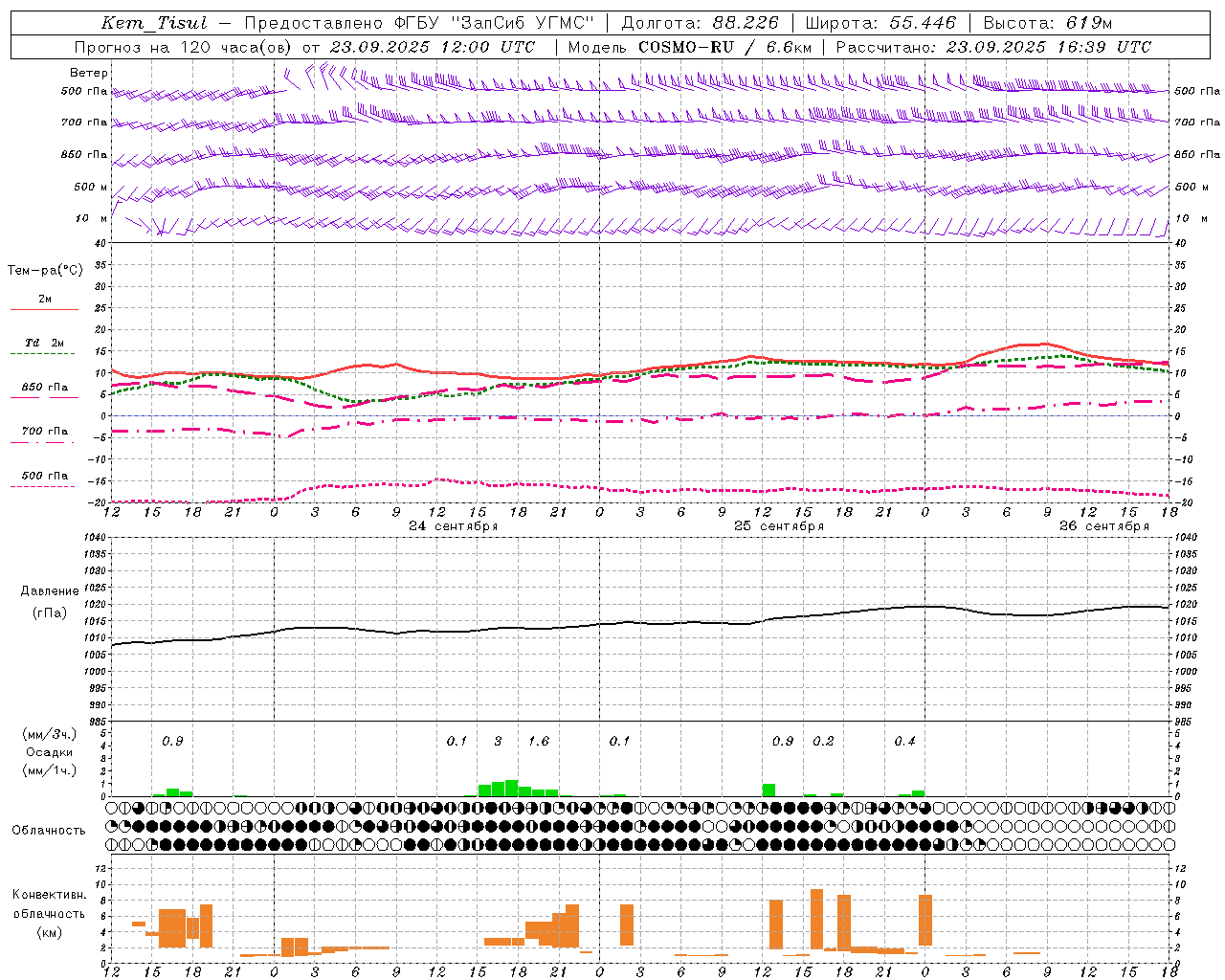Image resolution: width=1225 pixels, height=980 pixels.
Task: Click the Осадки label
Action: point(49,752)
